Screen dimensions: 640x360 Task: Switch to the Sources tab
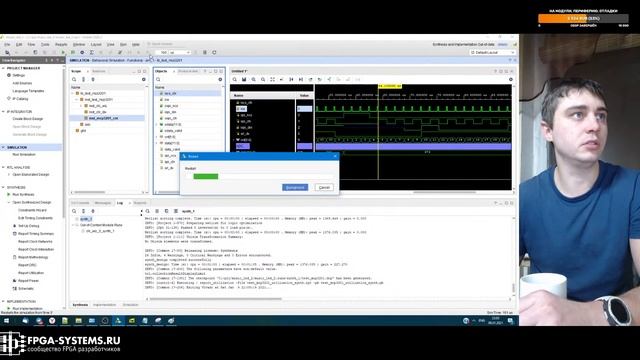pyautogui.click(x=98, y=71)
